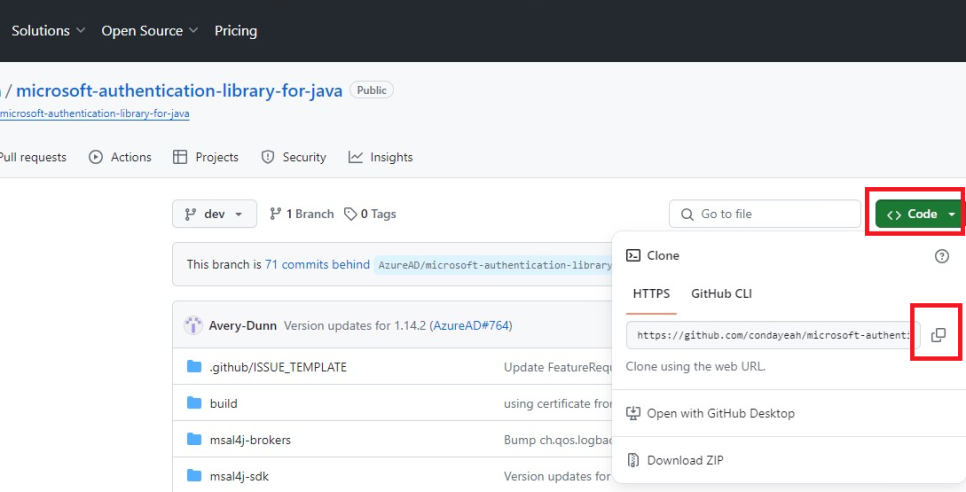966x492 pixels.
Task: Open the Pricing page
Action: click(x=235, y=31)
